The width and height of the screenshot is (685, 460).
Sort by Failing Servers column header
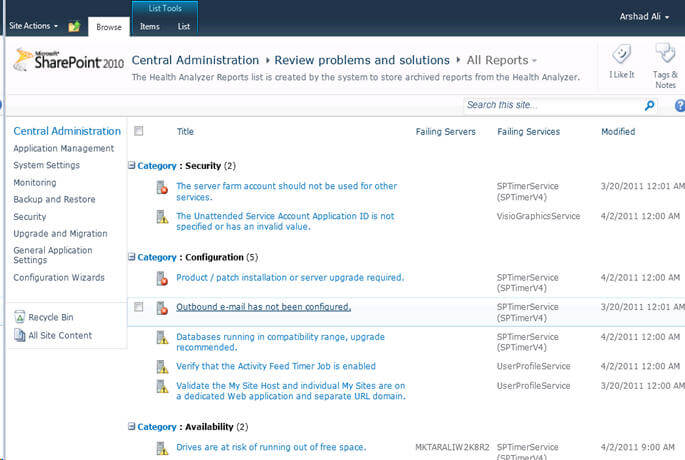(x=445, y=131)
